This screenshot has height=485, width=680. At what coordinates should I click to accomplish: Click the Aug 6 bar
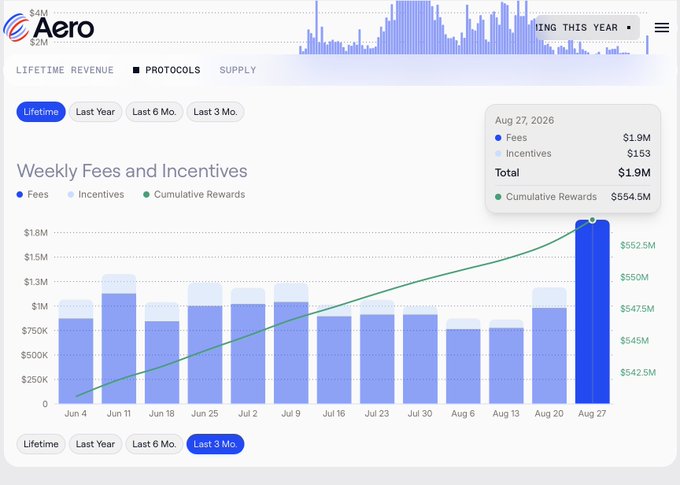463,361
